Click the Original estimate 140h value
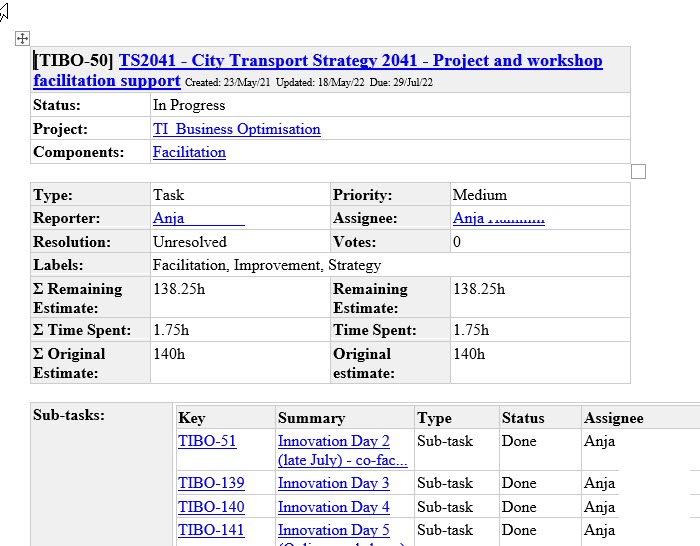This screenshot has height=546, width=700. [469, 354]
